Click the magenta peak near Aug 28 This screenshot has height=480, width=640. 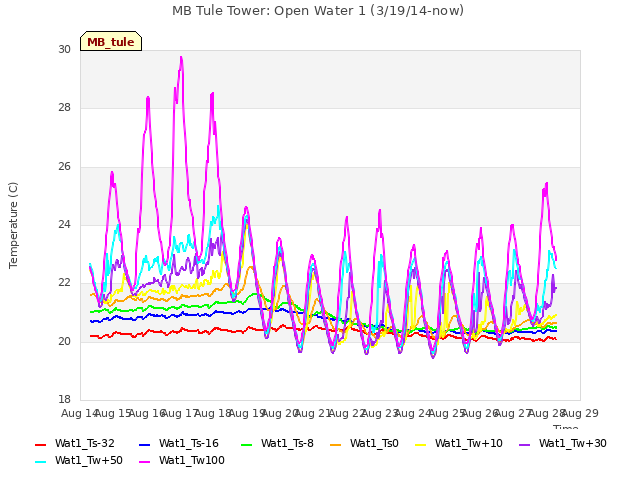coord(546,184)
